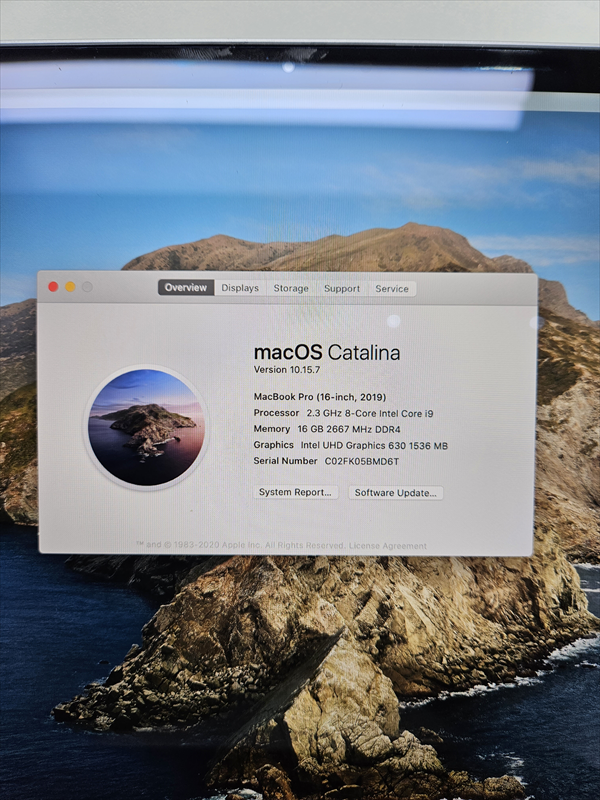Select the Service tab

392,289
